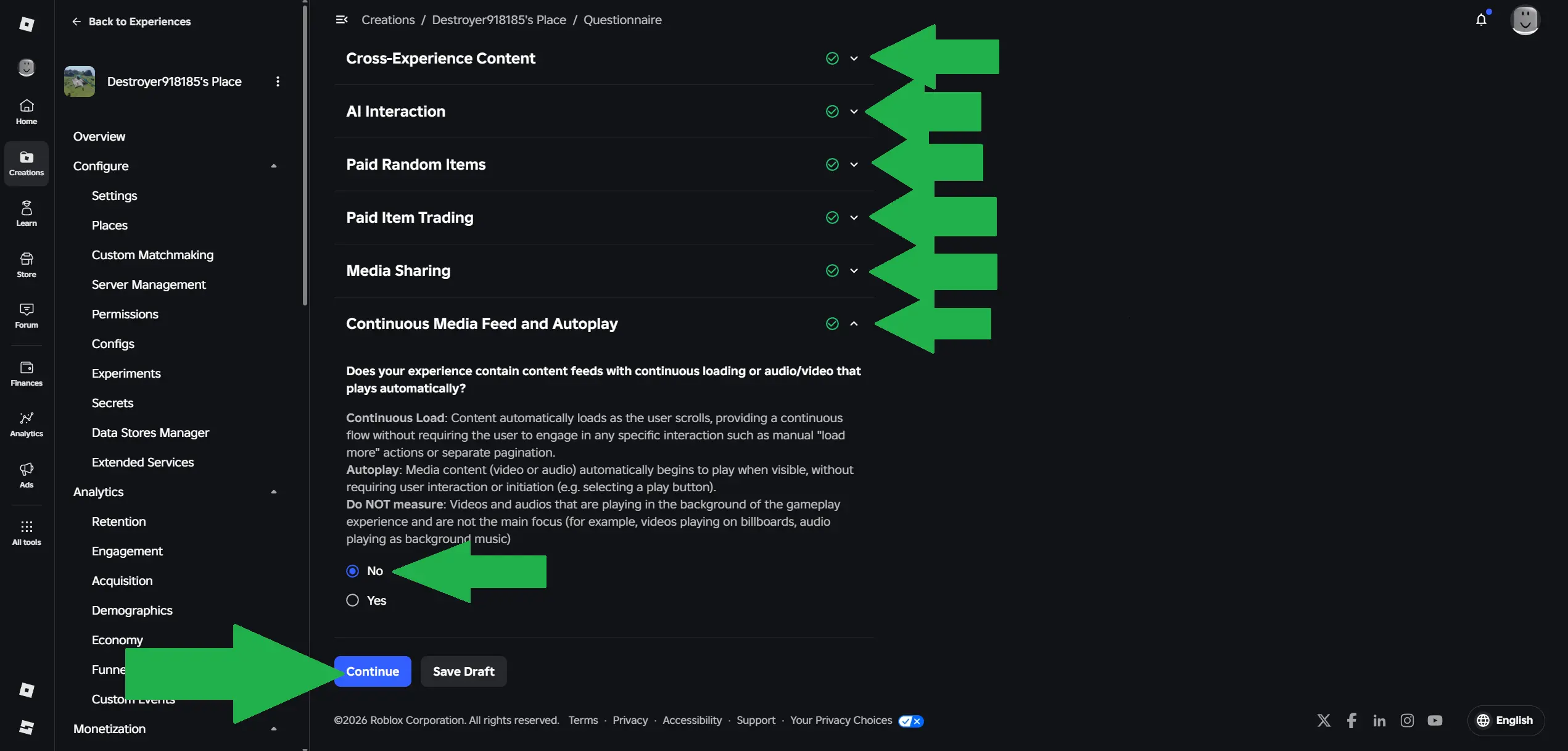Open the Finances icon in left rail
The width and height of the screenshot is (1568, 751).
(x=27, y=374)
